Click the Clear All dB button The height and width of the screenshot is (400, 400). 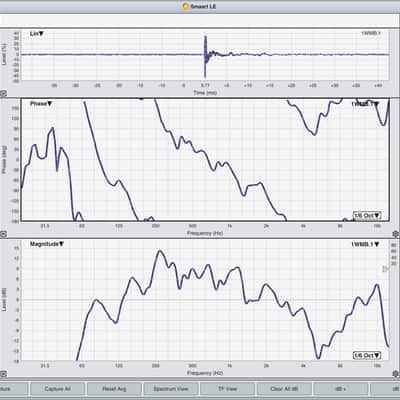[x=284, y=389]
